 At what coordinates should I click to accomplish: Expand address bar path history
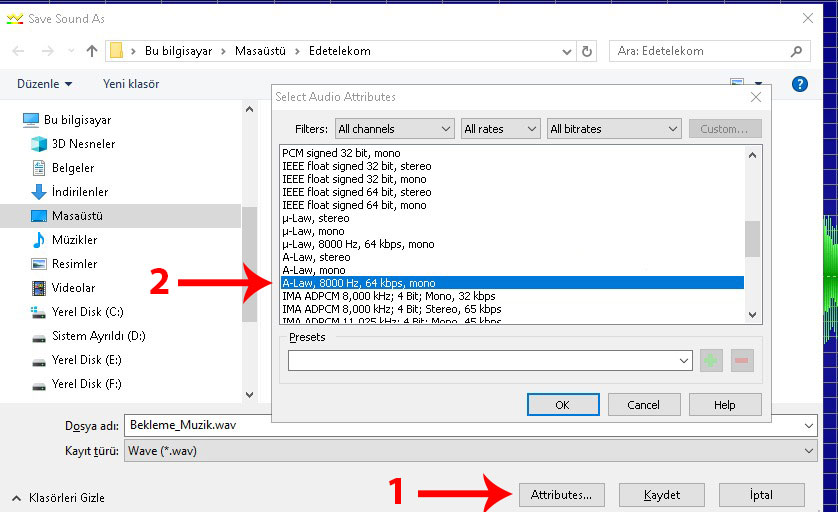click(567, 51)
